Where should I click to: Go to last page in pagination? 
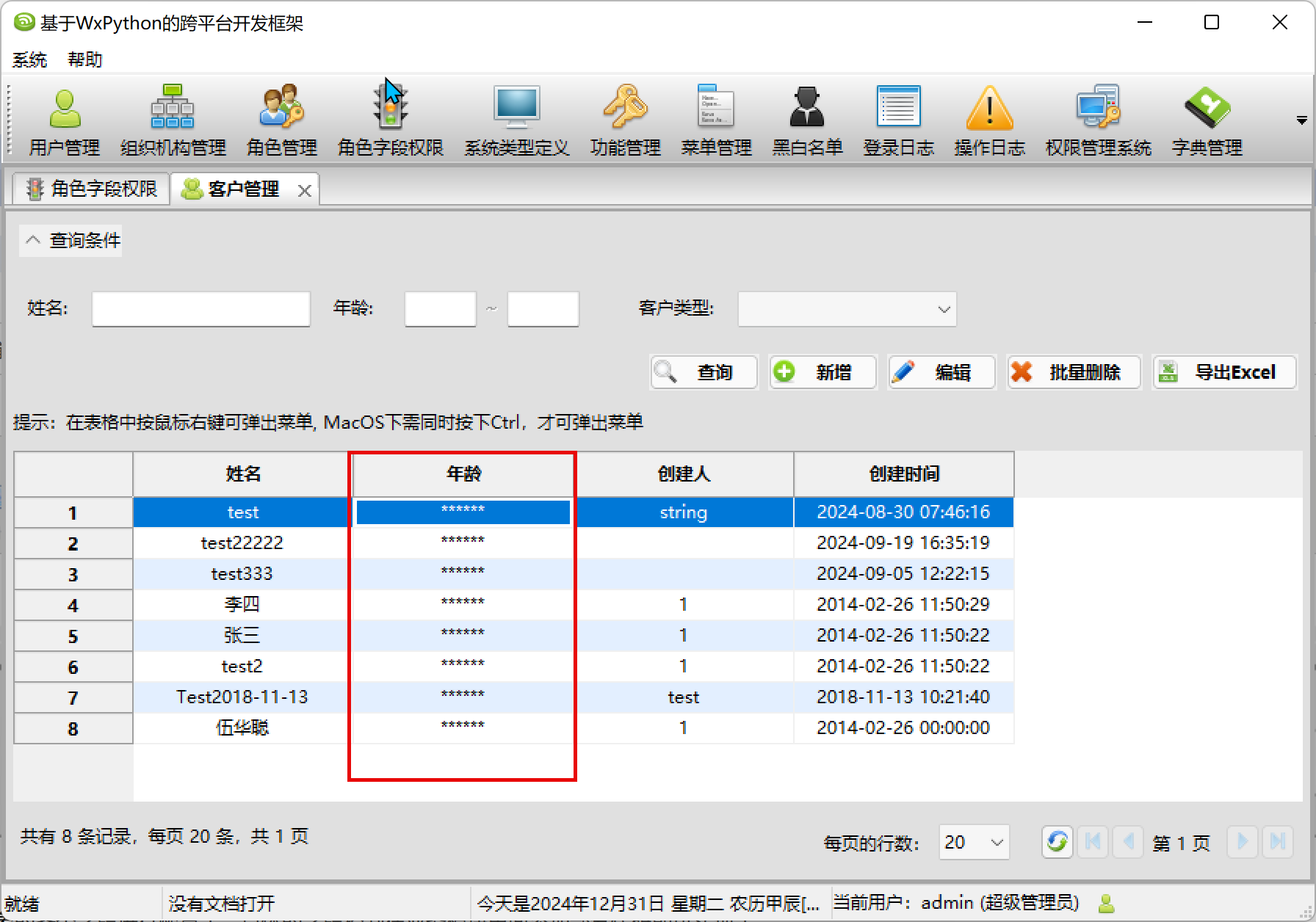pyautogui.click(x=1278, y=841)
